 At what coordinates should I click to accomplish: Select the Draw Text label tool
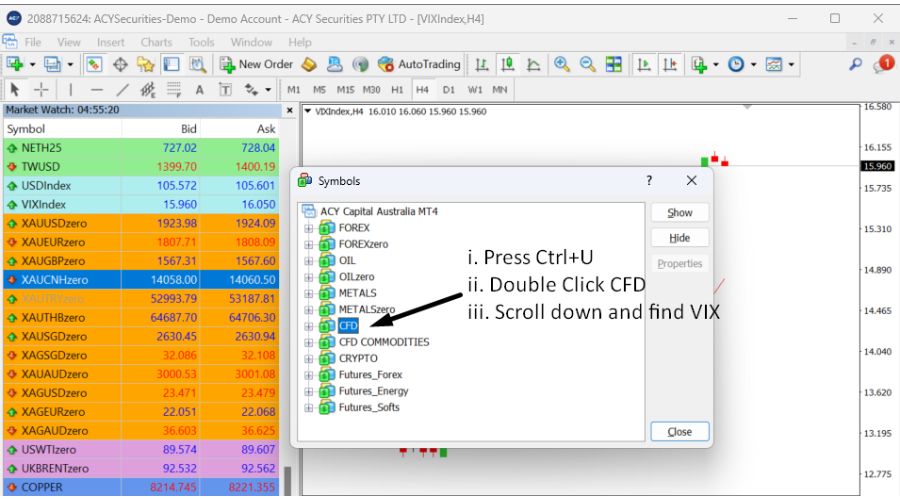coord(200,89)
